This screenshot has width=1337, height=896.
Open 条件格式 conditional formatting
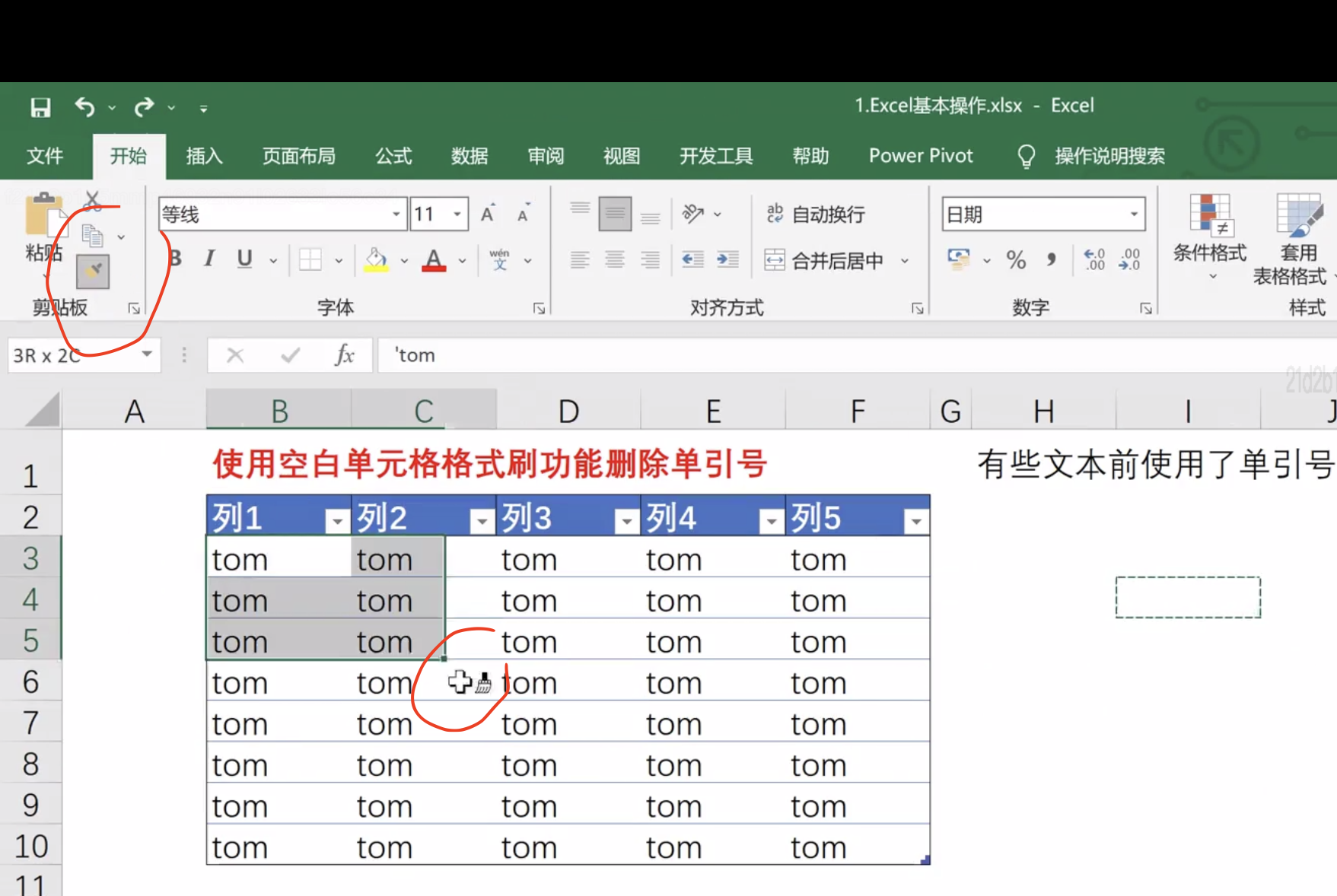pos(1210,237)
